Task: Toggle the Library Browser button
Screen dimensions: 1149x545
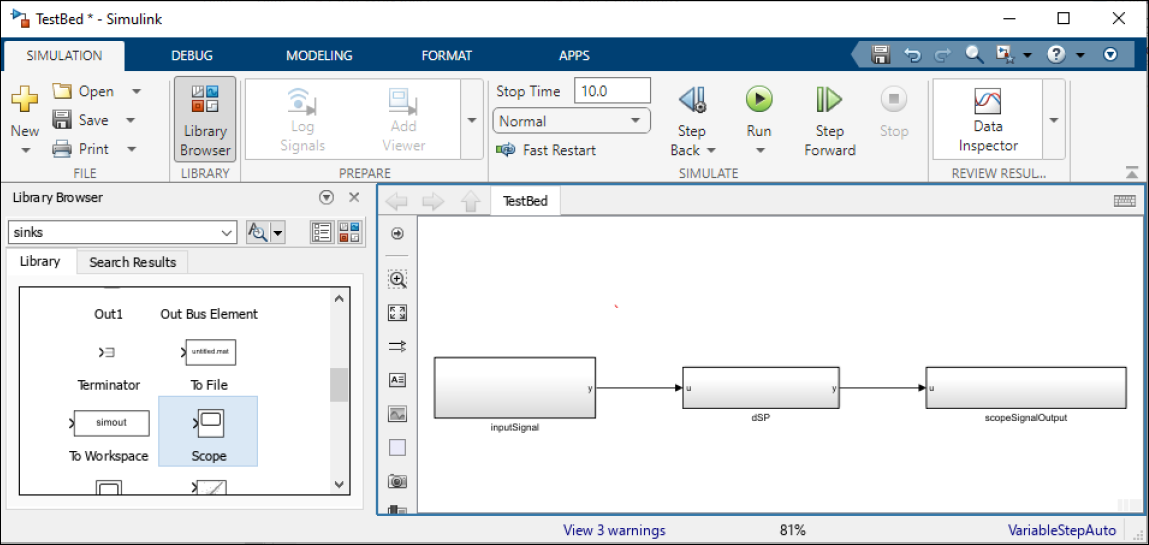Action: (205, 119)
